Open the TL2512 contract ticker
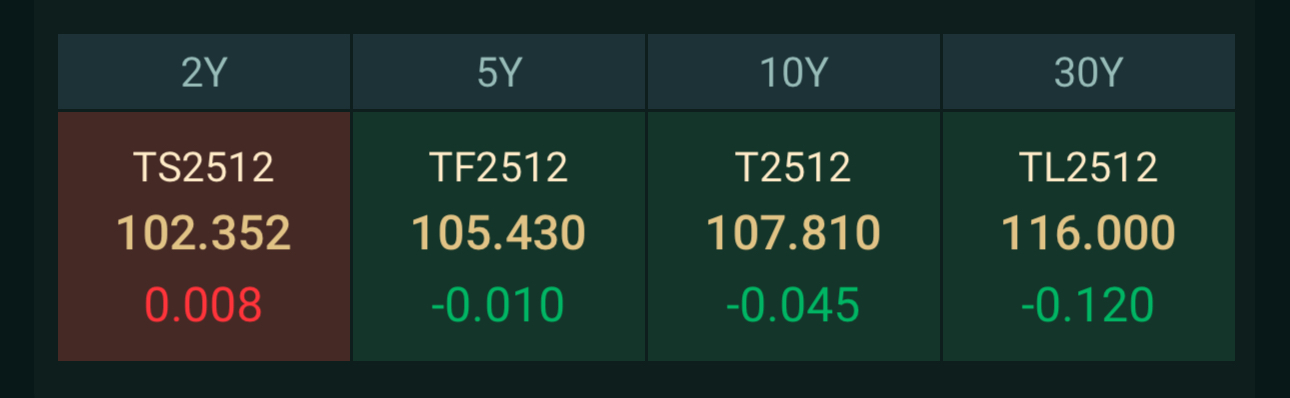 tap(1089, 168)
